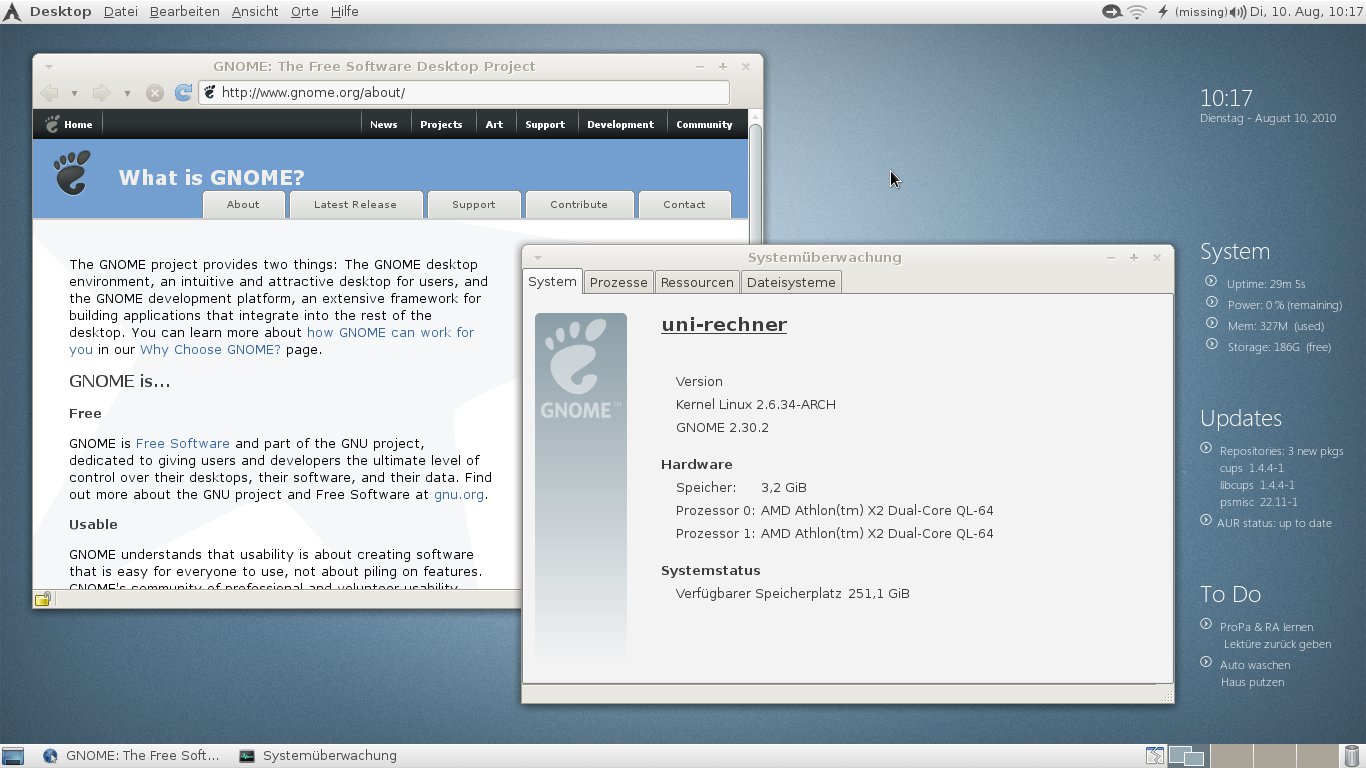
Task: Follow the 'Why Choose GNOME?' link
Action: (210, 350)
